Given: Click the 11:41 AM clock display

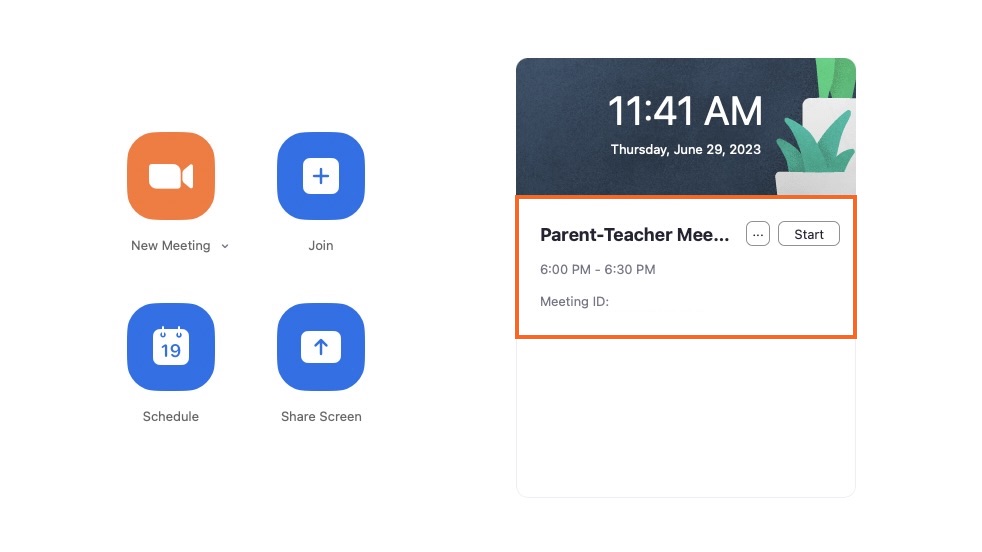Looking at the screenshot, I should [x=685, y=112].
